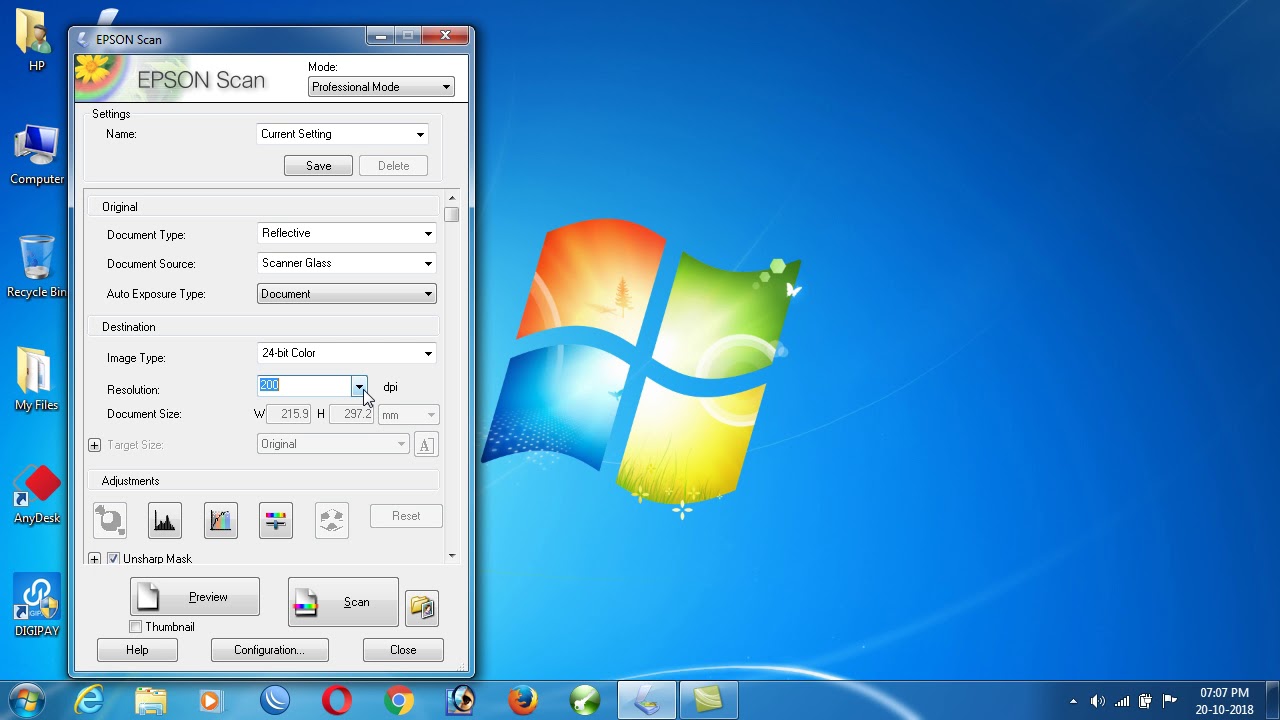Click the document height H field
Image resolution: width=1280 pixels, height=720 pixels.
(x=351, y=414)
